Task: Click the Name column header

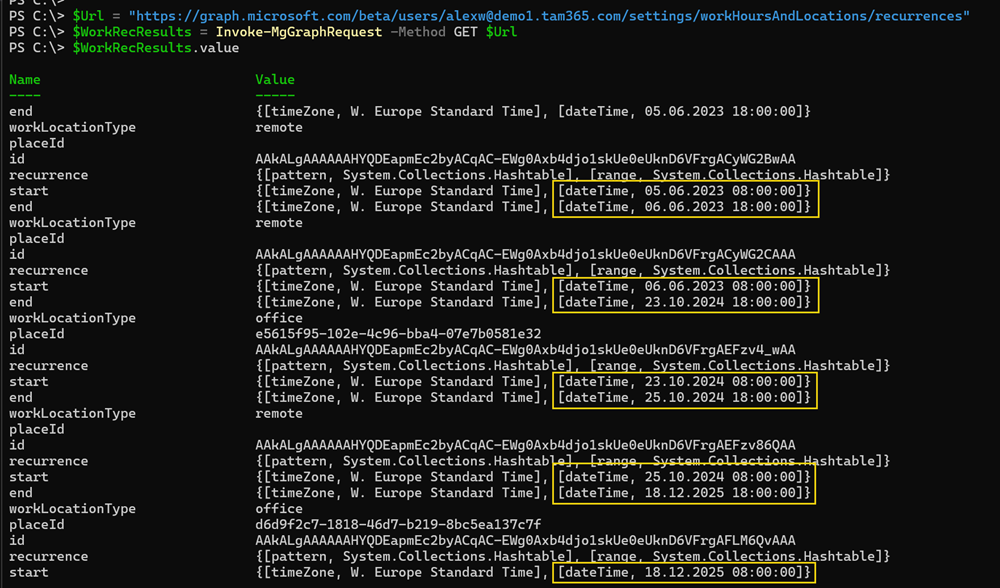Action: pyautogui.click(x=25, y=80)
